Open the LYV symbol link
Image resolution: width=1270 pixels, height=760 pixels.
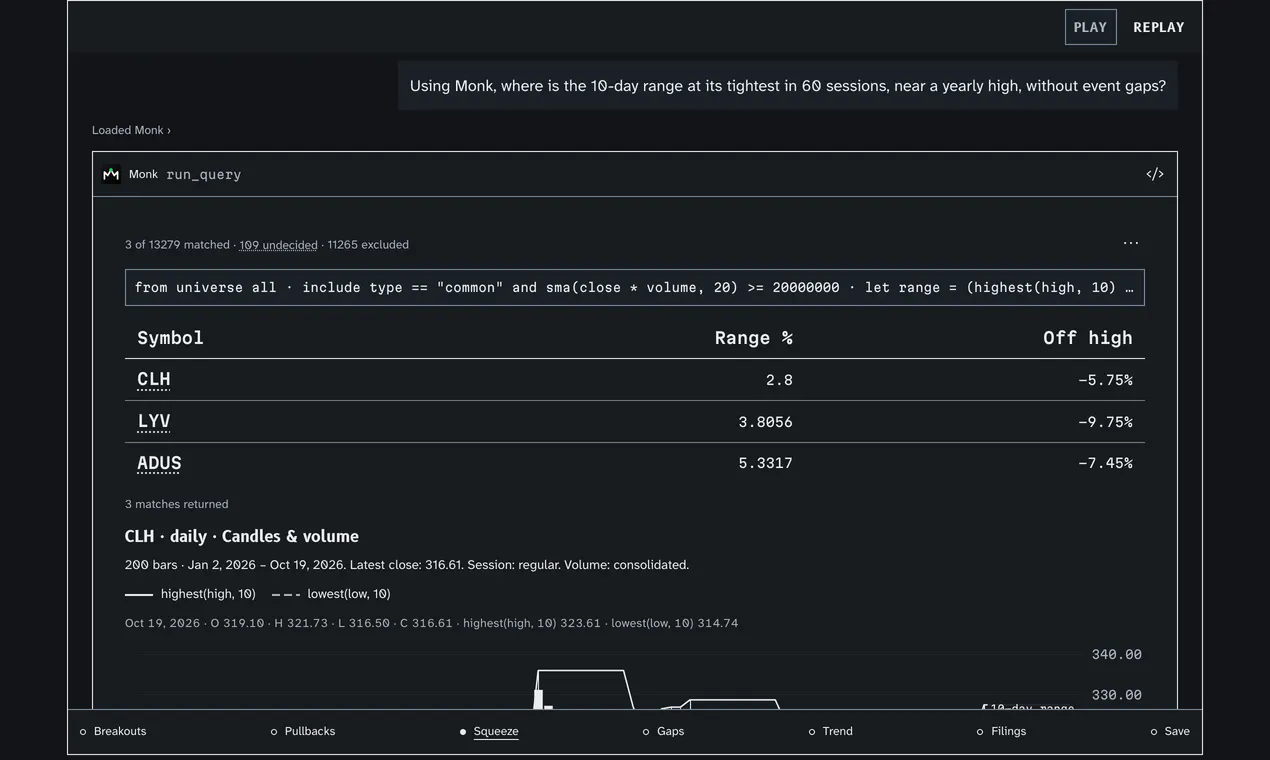(x=154, y=422)
